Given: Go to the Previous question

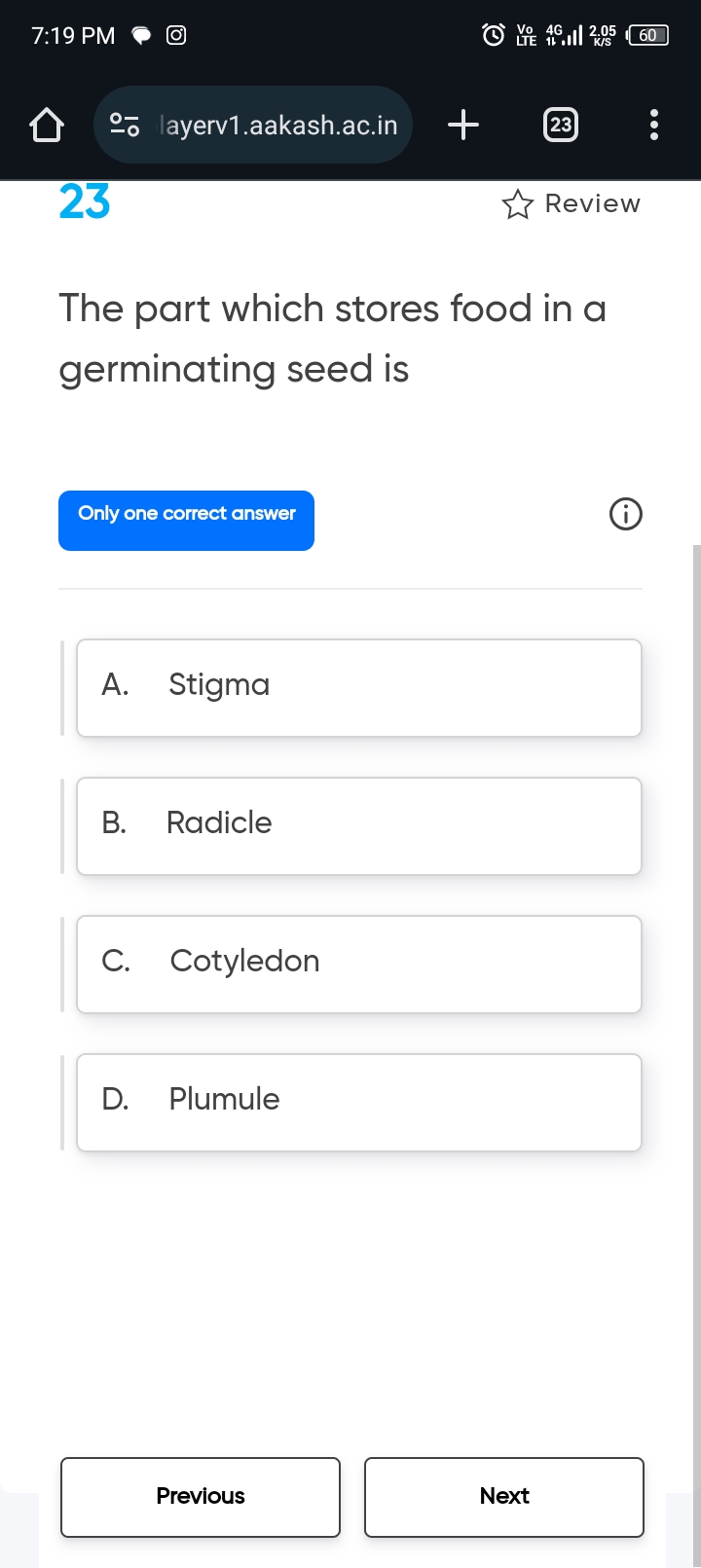Looking at the screenshot, I should pyautogui.click(x=201, y=1497).
